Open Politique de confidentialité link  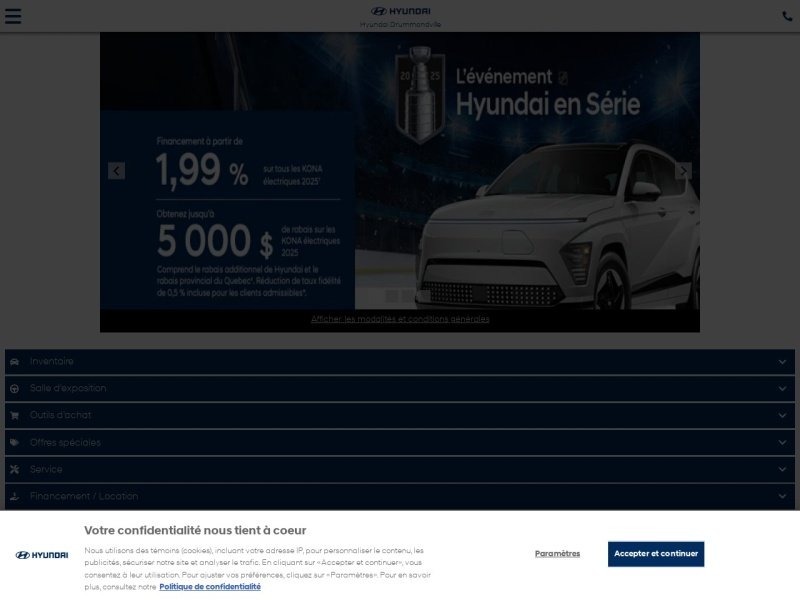[x=210, y=587]
